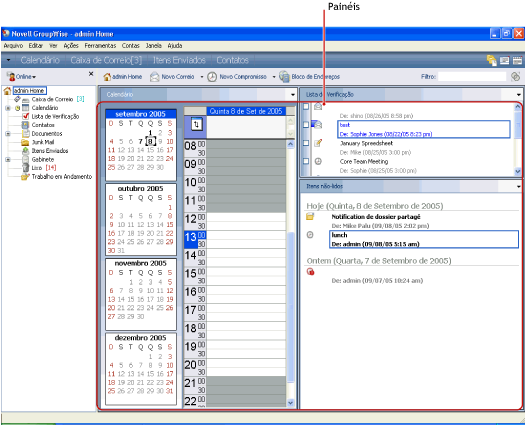
Task: Switch to the Caixa de Correio[3] tab
Action: click(x=106, y=60)
